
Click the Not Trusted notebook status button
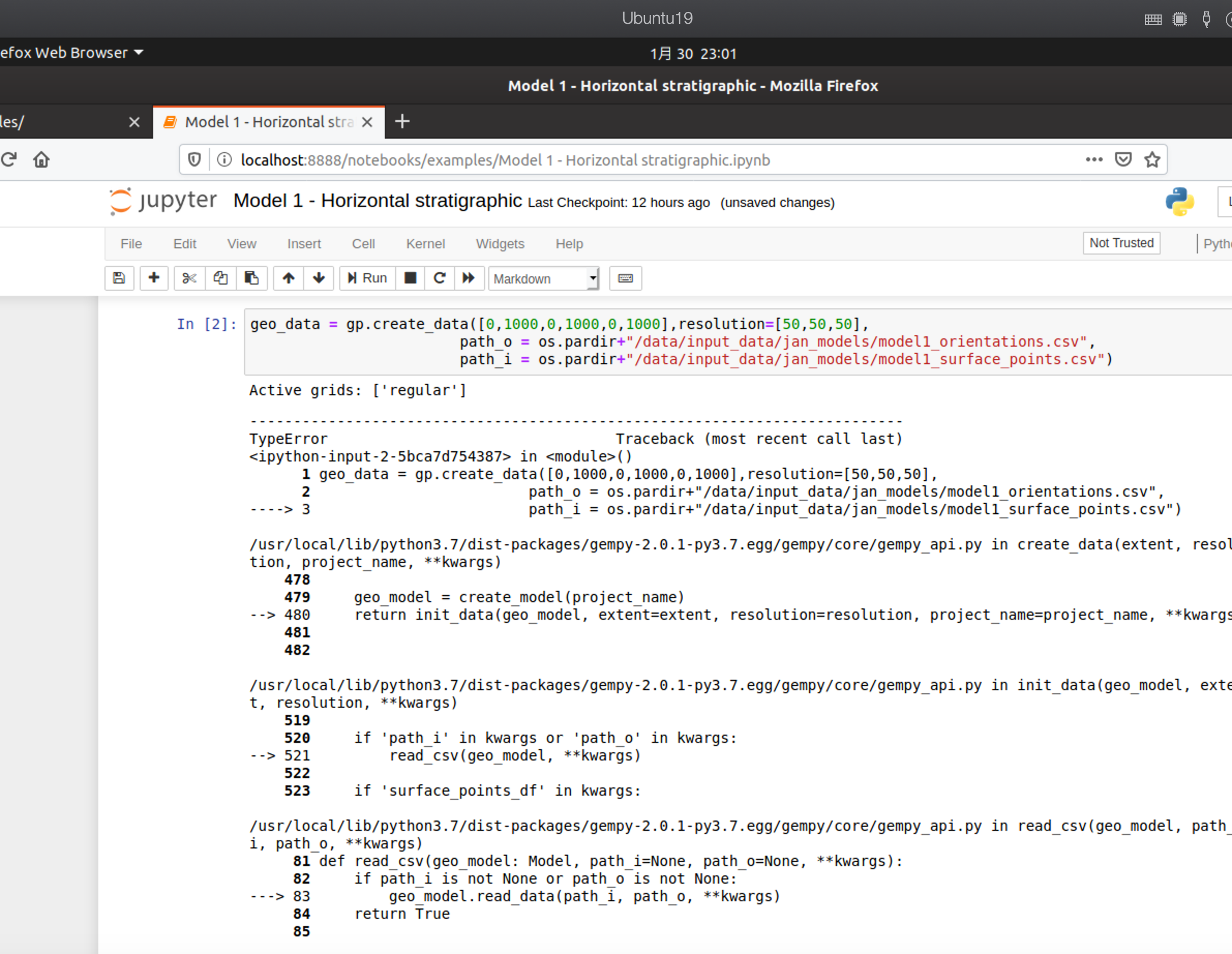point(1121,243)
